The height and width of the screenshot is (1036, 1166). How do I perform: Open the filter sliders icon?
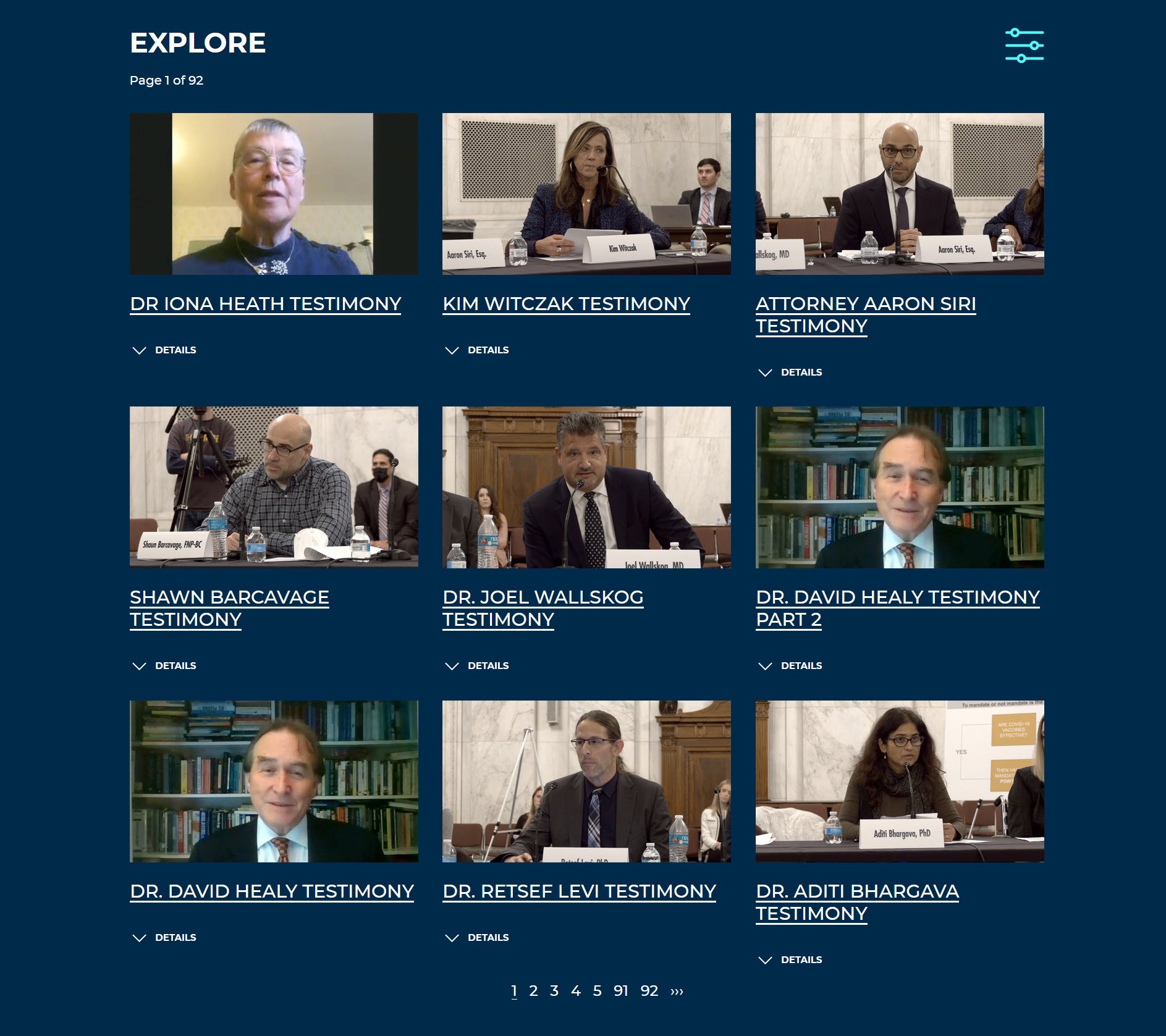(x=1024, y=45)
